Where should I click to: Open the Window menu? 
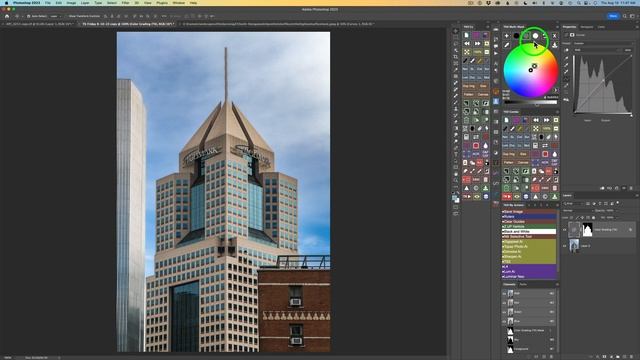178,3
